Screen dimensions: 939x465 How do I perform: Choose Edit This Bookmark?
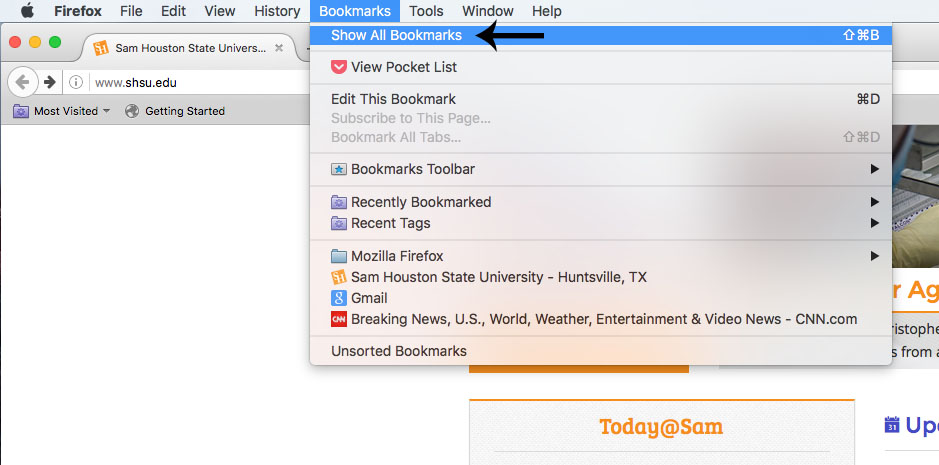[601, 99]
